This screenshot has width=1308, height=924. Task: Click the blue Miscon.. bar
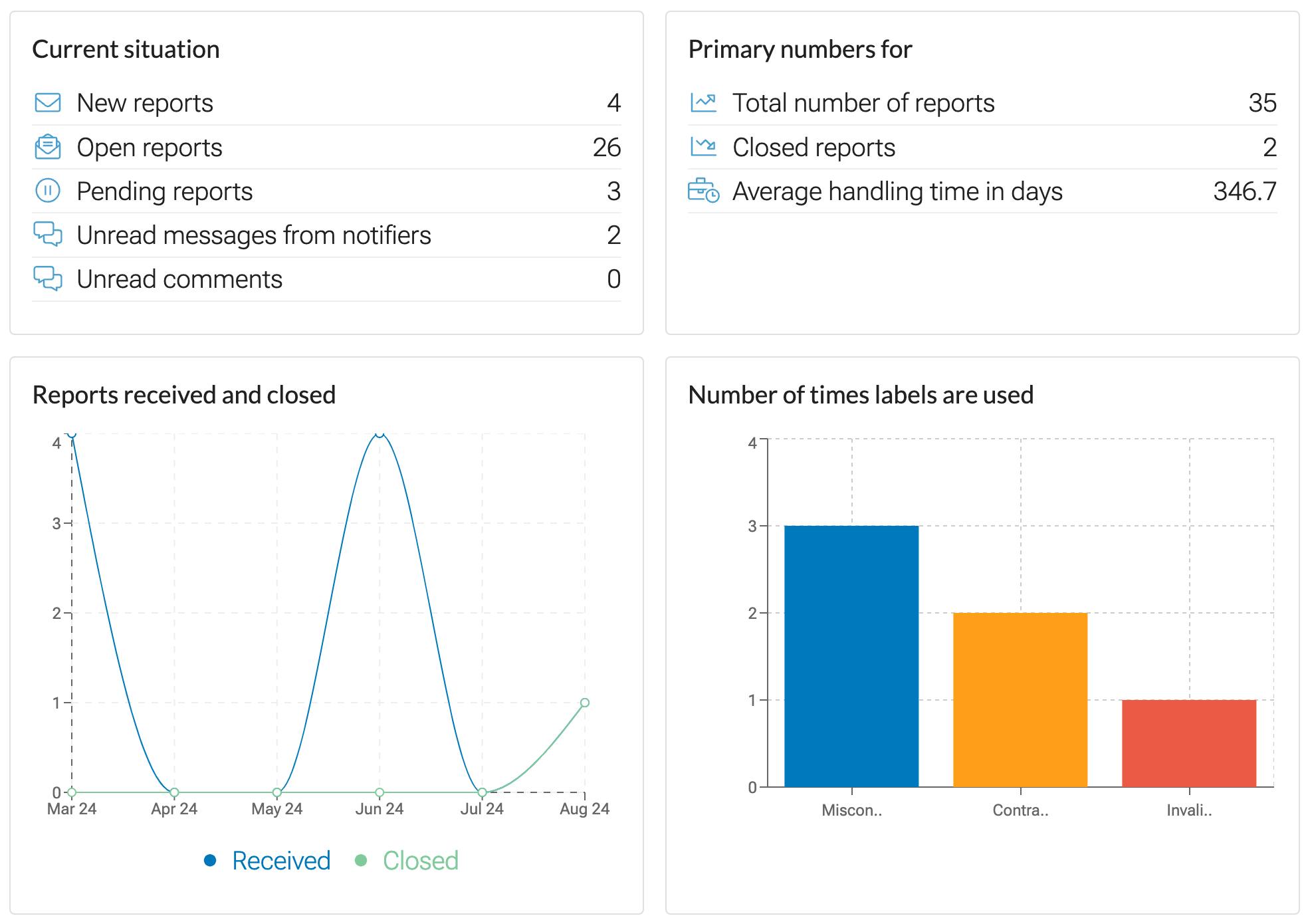point(851,656)
